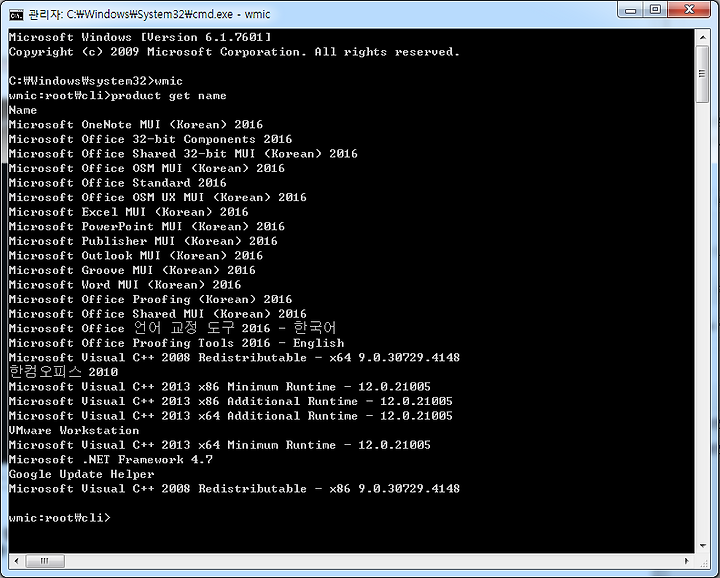Select 'Microsoft Office OSM UX MUI' line

coord(158,197)
